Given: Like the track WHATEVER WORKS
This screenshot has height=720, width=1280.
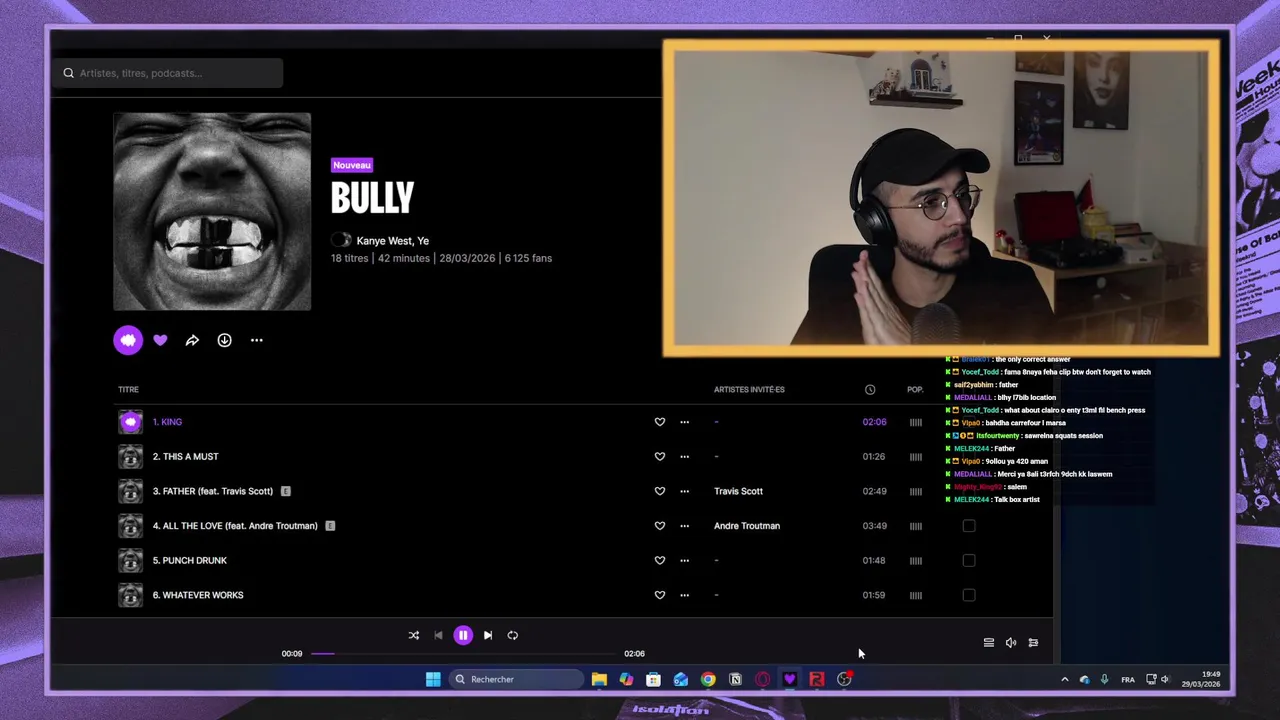Looking at the screenshot, I should click(x=660, y=595).
